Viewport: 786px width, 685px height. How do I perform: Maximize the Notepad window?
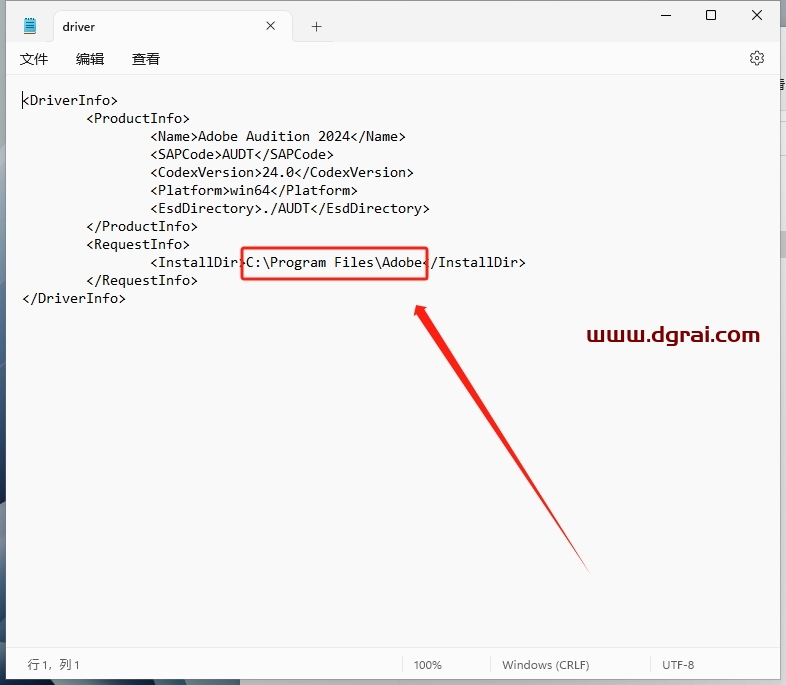(711, 16)
